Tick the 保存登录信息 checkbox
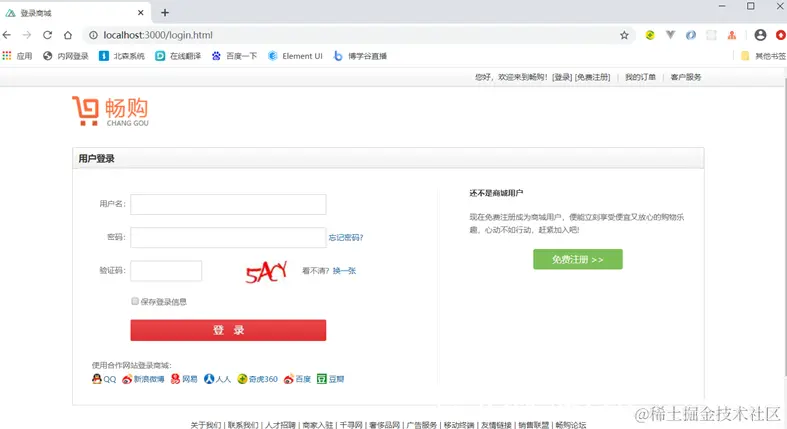This screenshot has height=429, width=787. click(135, 301)
